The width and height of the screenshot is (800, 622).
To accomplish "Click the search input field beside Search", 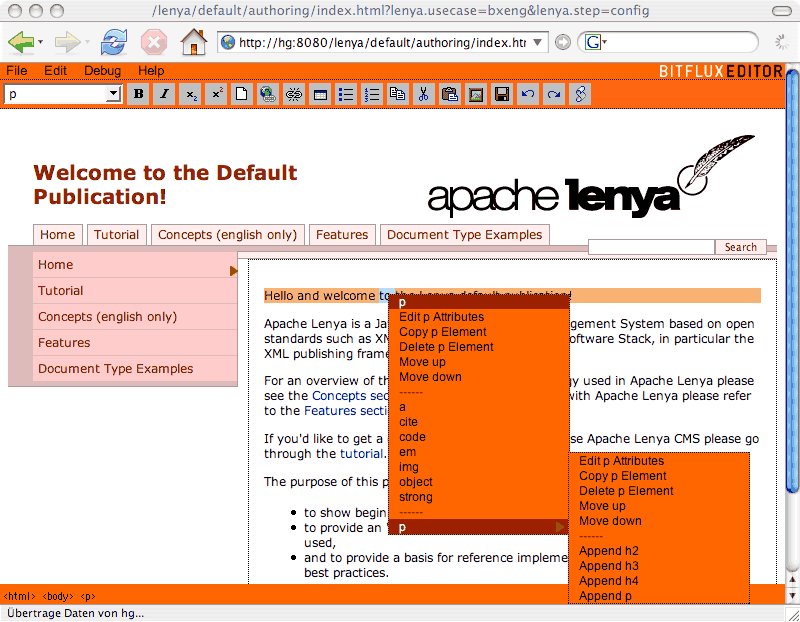I will (650, 247).
